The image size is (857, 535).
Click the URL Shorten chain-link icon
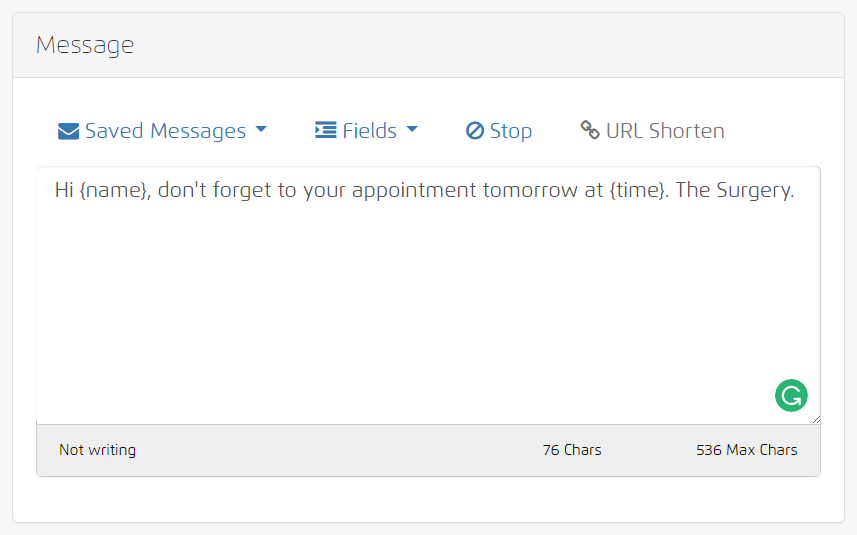click(590, 131)
